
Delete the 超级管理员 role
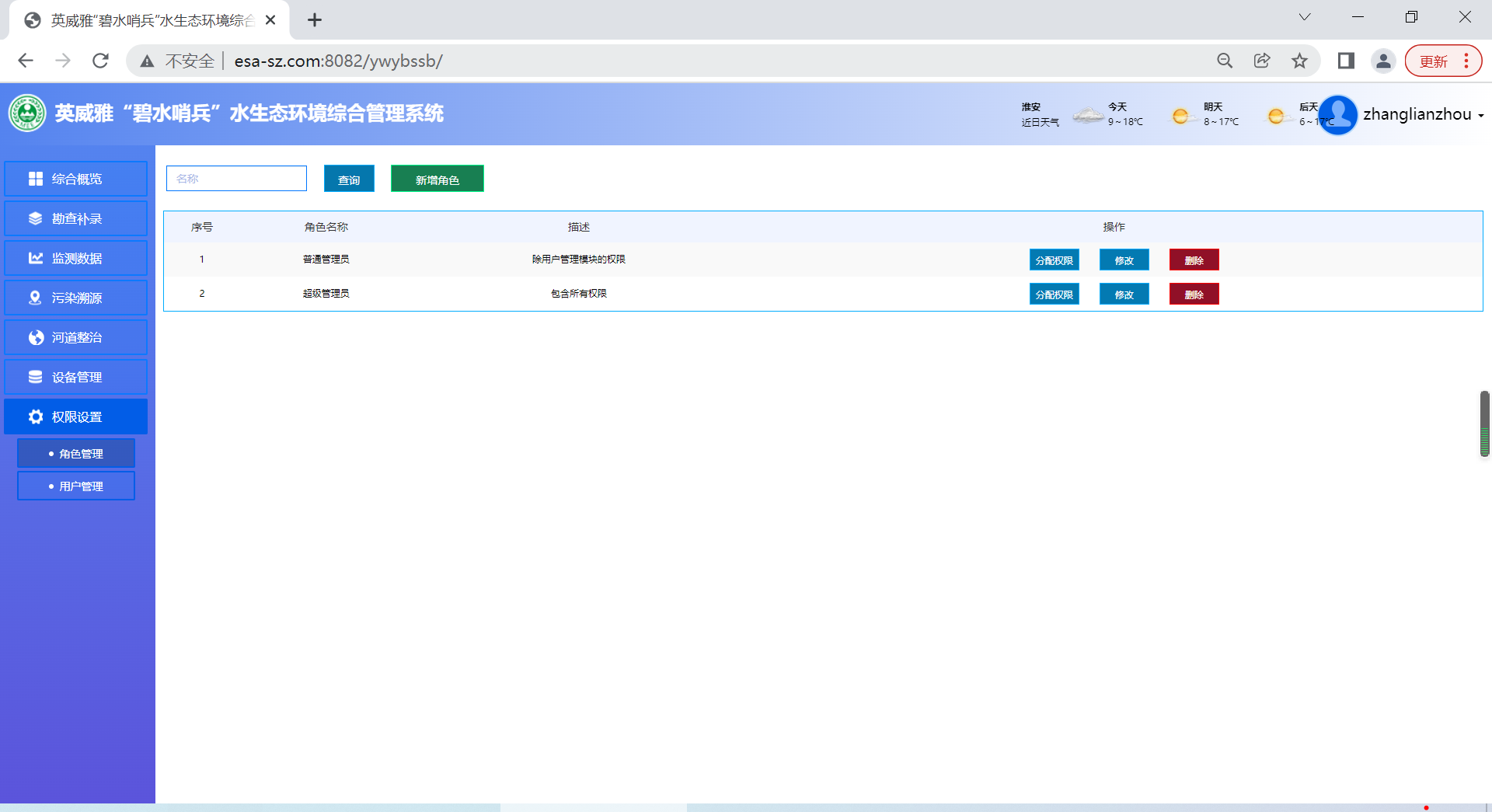[x=1194, y=294]
